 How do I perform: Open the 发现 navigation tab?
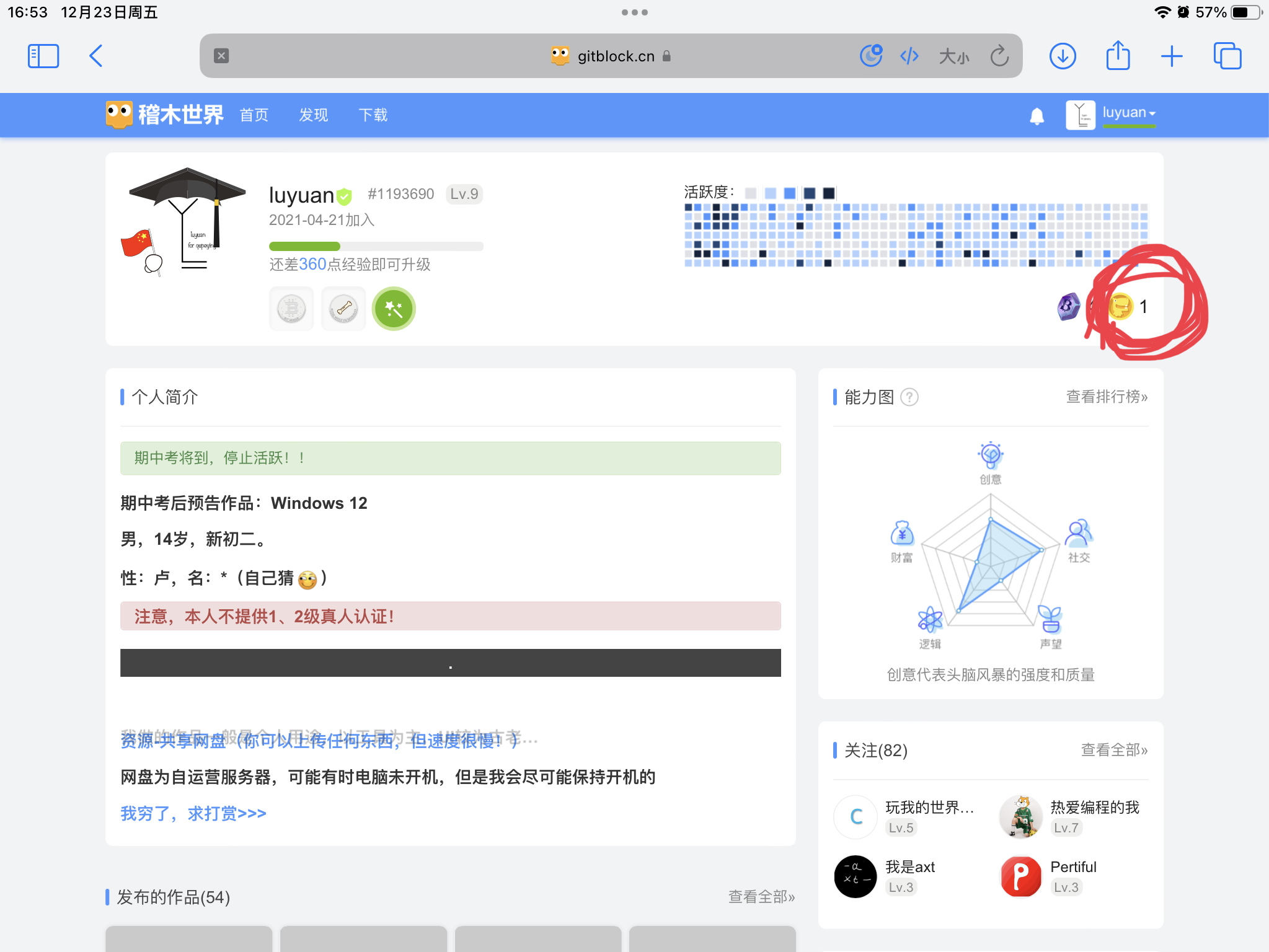coord(314,115)
